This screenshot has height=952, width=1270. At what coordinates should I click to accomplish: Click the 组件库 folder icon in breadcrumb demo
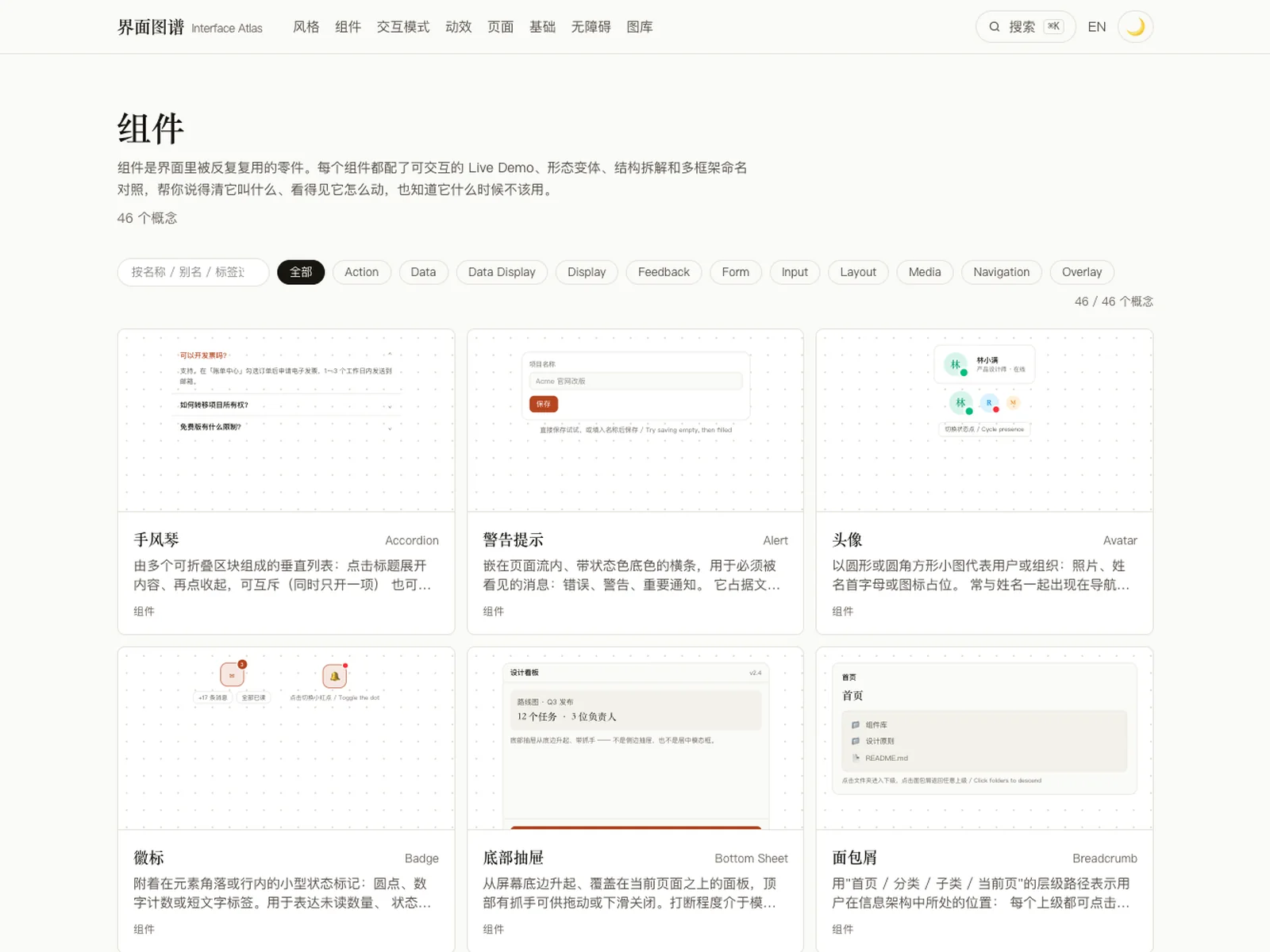(x=856, y=725)
